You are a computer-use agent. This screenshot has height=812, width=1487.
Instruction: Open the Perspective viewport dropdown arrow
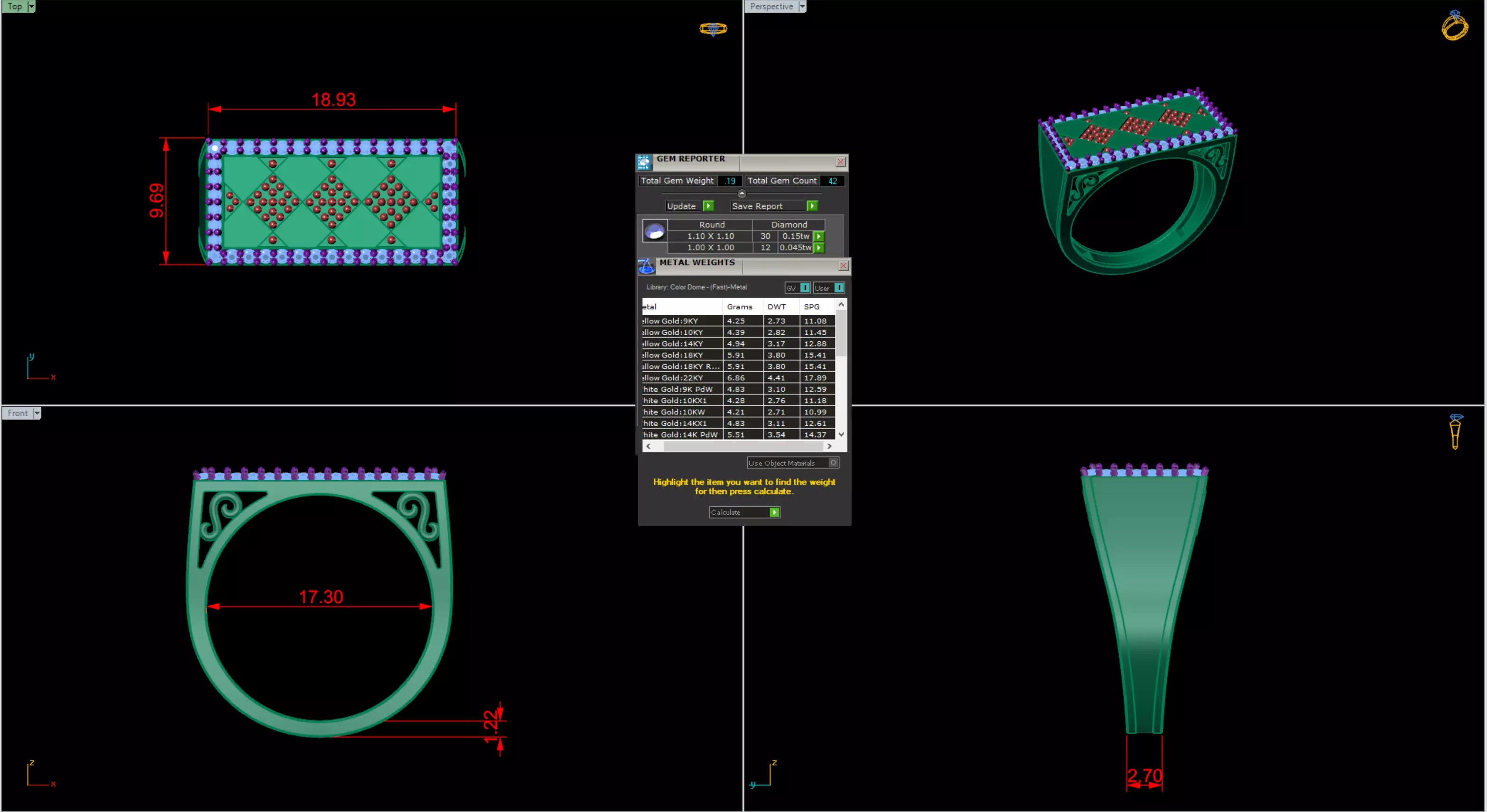click(x=802, y=6)
